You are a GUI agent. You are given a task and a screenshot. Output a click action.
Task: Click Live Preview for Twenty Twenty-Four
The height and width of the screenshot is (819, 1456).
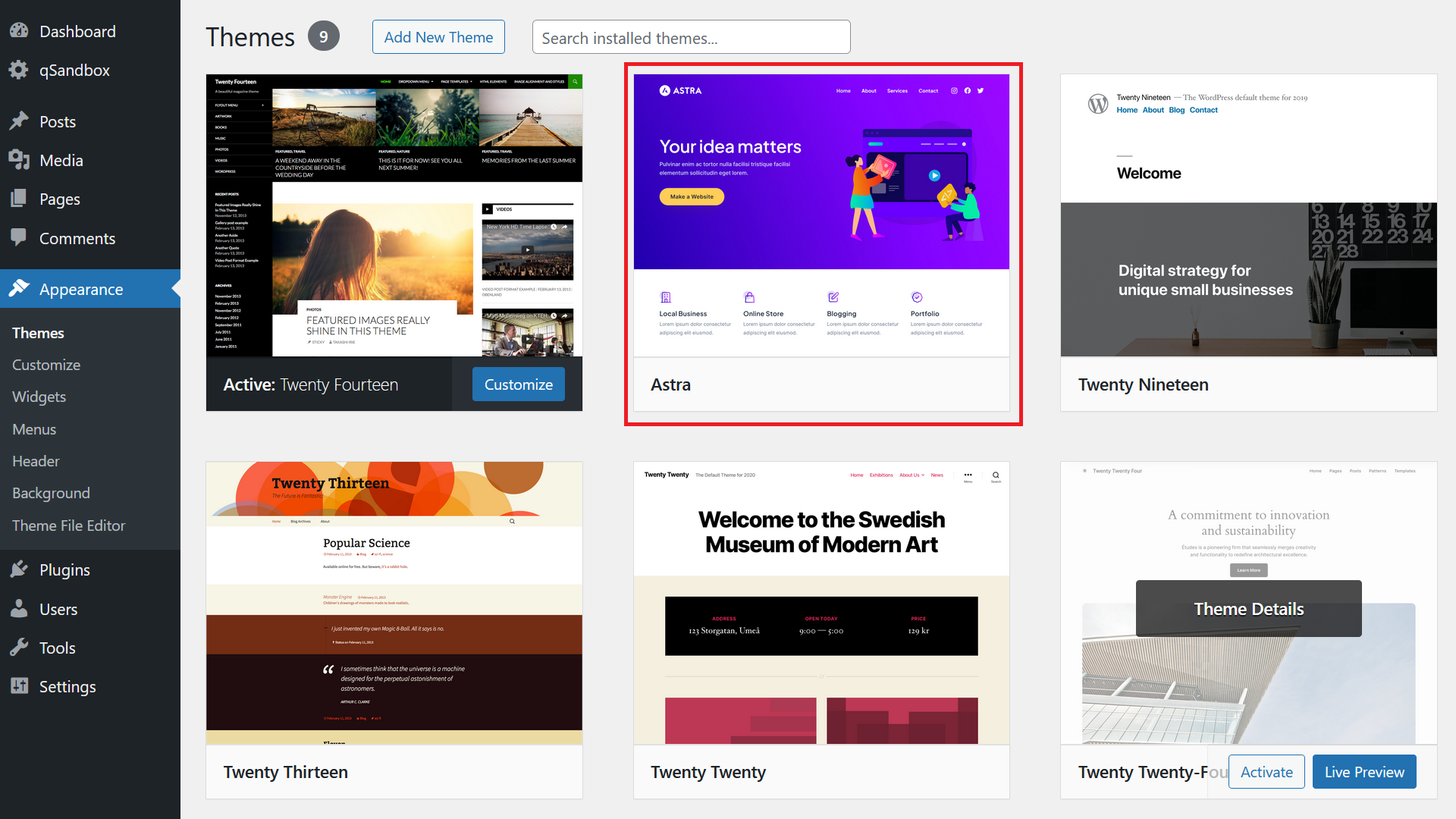(1364, 772)
